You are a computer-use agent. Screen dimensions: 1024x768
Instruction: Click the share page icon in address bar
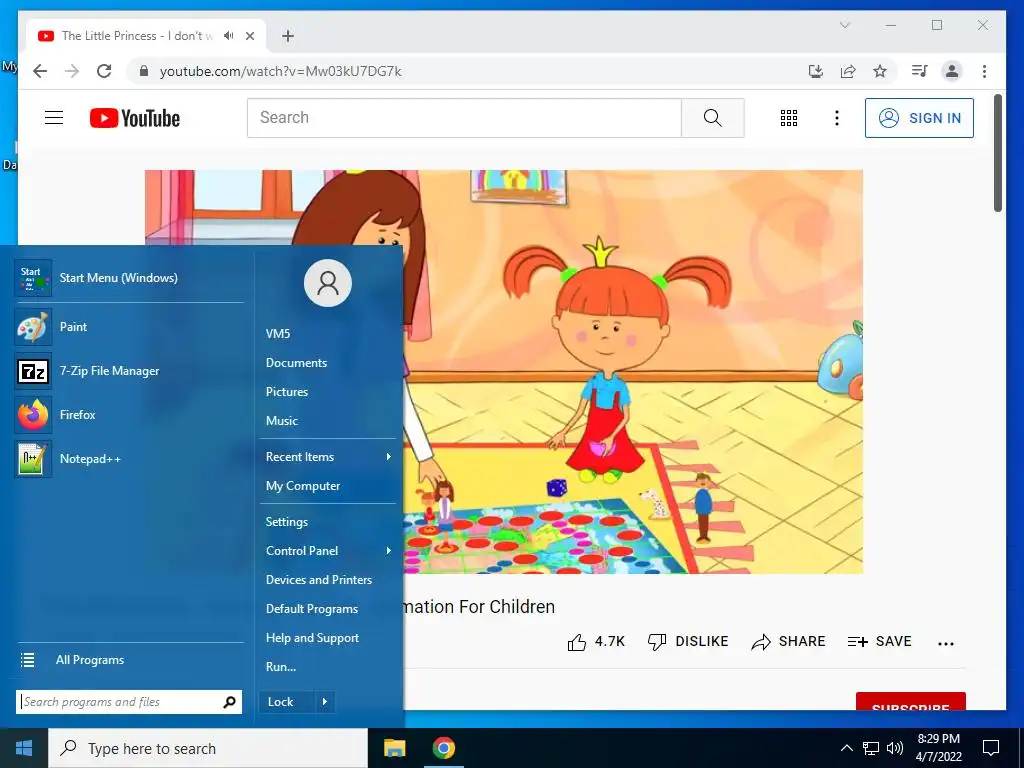(848, 71)
